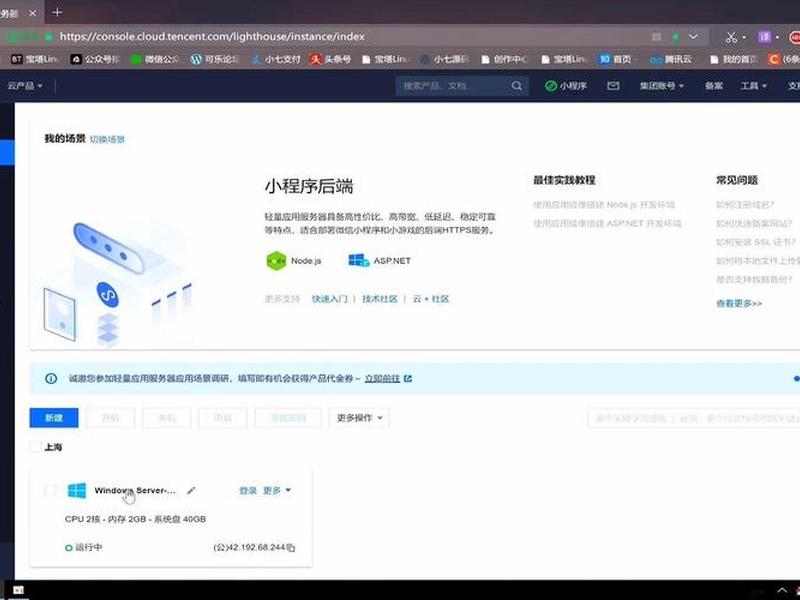Image resolution: width=800 pixels, height=600 pixels.
Task: Open the 备案 menu item
Action: tap(714, 86)
